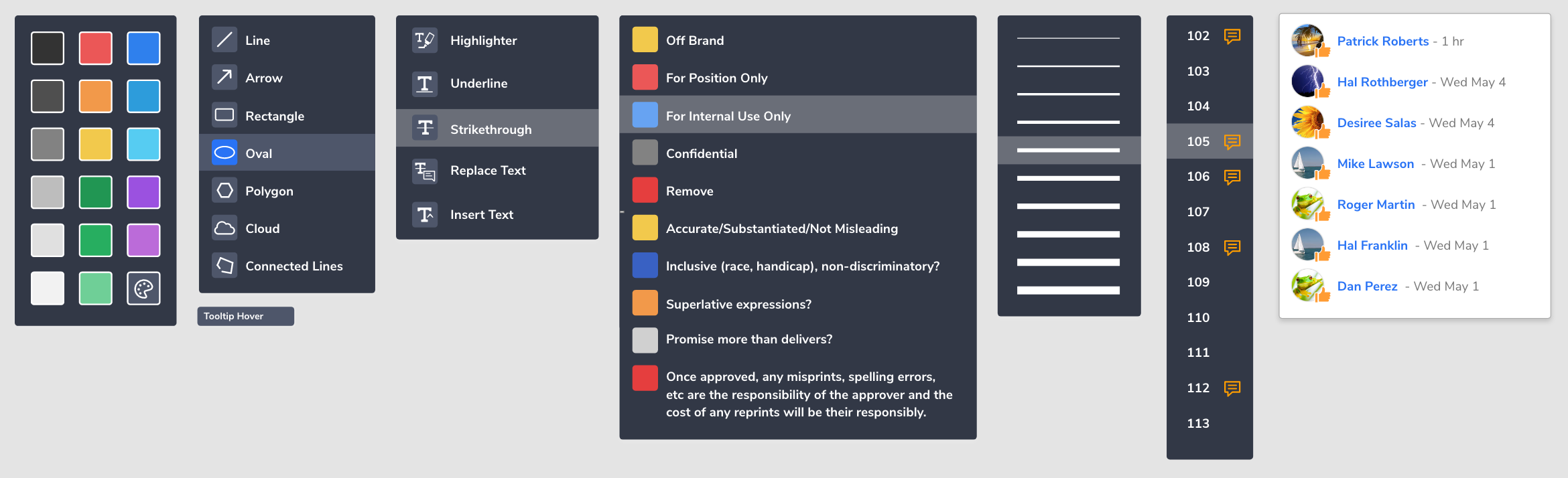Image resolution: width=1568 pixels, height=478 pixels.
Task: Click the Mike Lawson name link
Action: 1375,163
